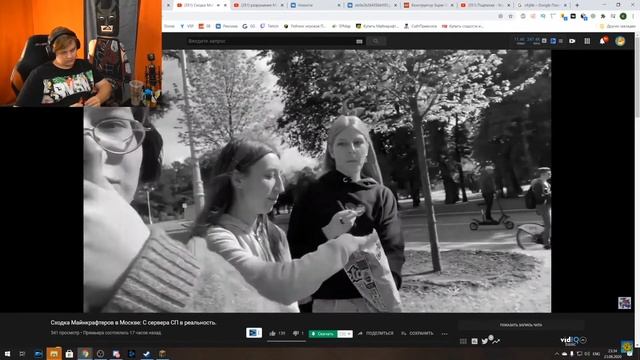
Task: Click the blue highlighted icon left of like button
Action: (254, 333)
